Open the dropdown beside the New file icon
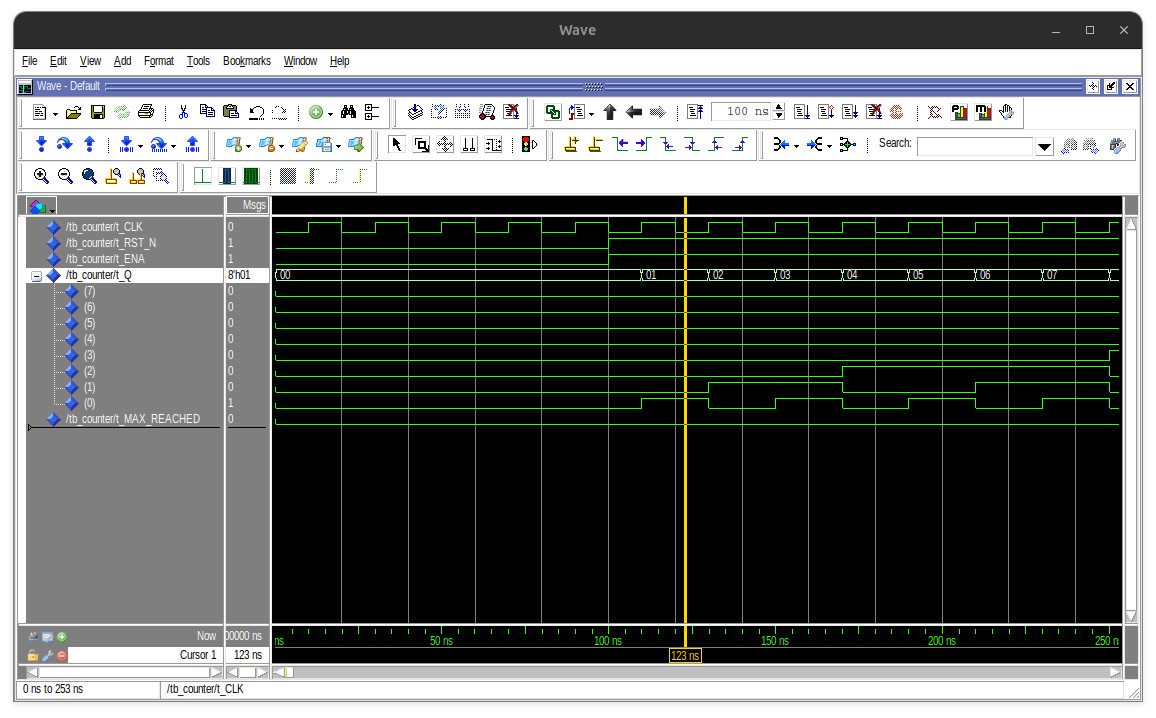The image size is (1156, 718). point(55,112)
